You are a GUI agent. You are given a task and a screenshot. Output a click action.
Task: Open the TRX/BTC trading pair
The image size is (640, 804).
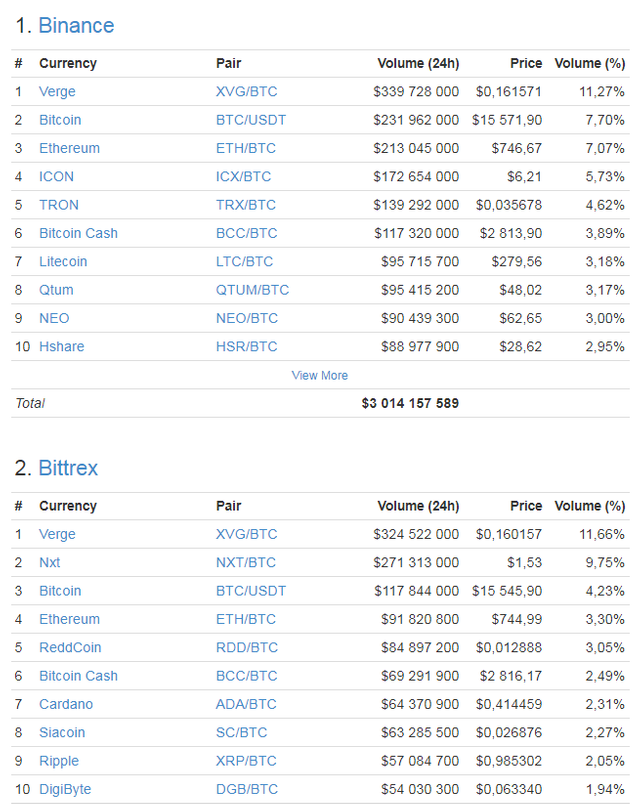pyautogui.click(x=246, y=205)
